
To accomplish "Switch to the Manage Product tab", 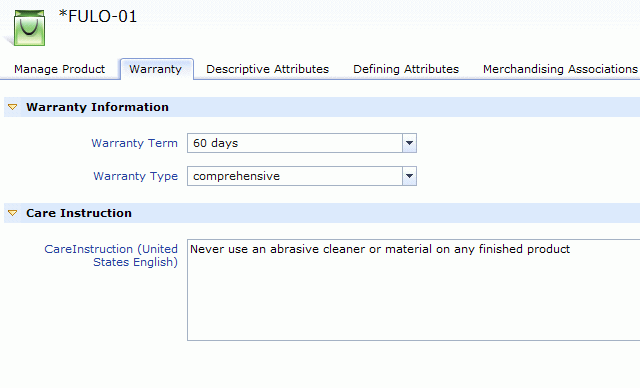I will pyautogui.click(x=60, y=69).
